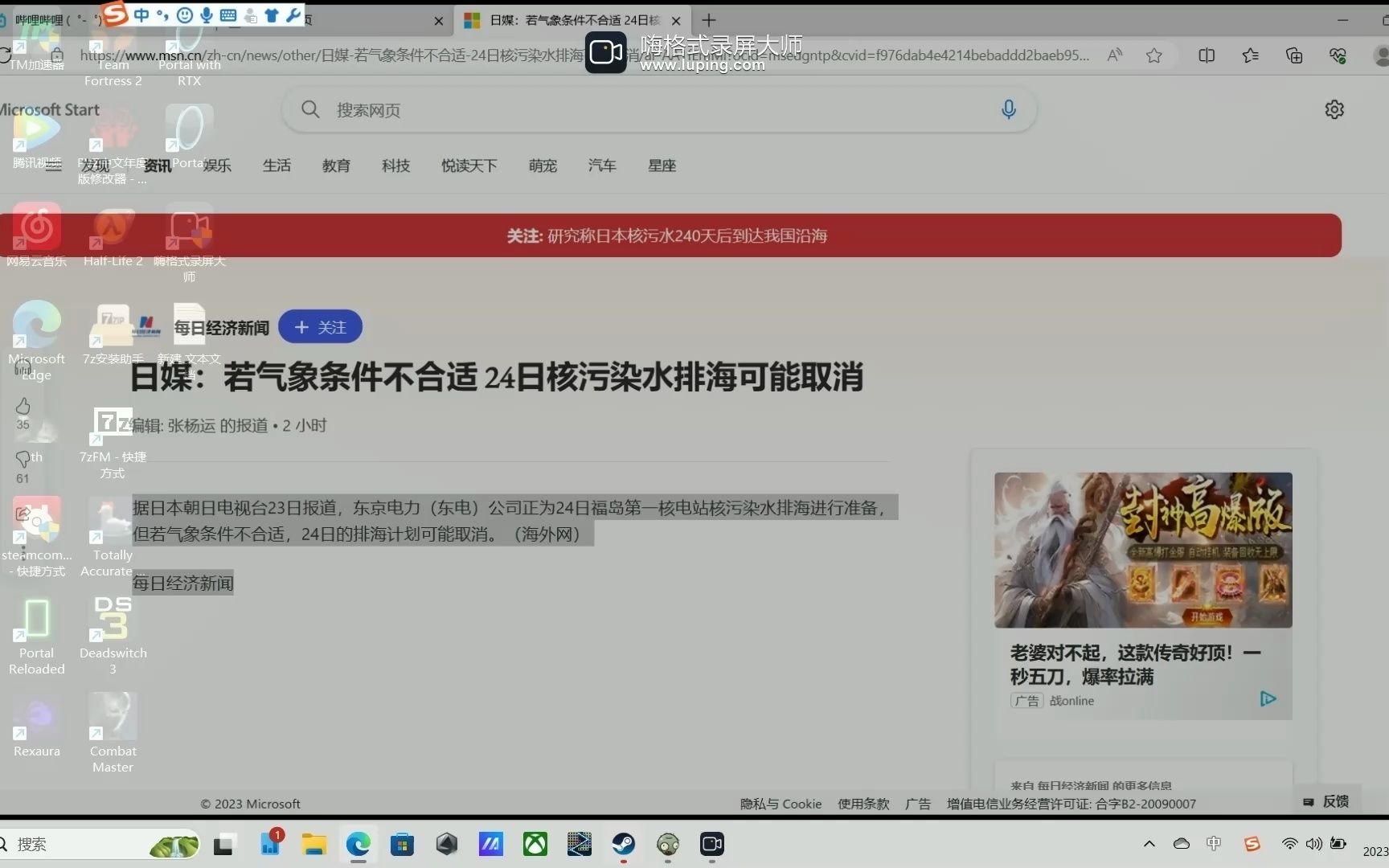Open Edge split screen icon
The image size is (1389, 868).
[1207, 55]
